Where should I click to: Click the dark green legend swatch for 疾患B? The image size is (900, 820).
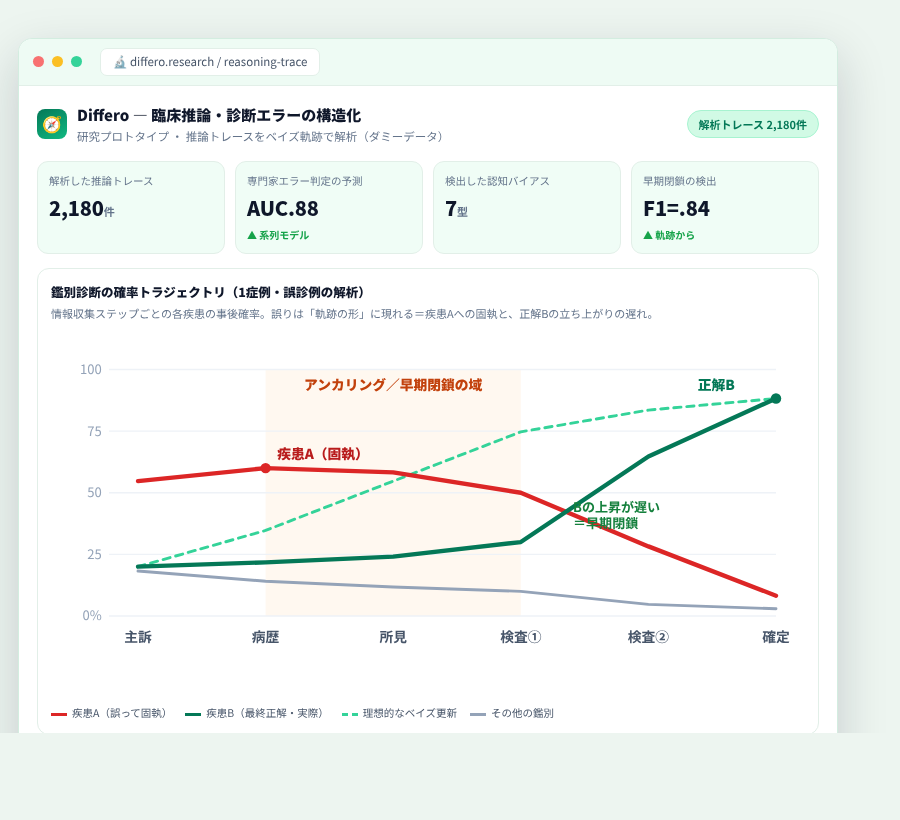point(193,714)
